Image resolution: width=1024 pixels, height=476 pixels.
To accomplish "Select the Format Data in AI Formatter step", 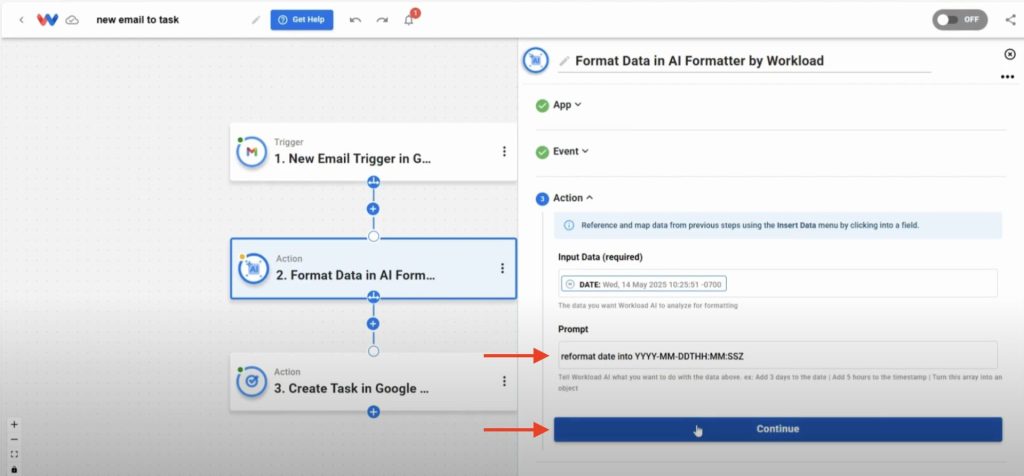I will pyautogui.click(x=373, y=268).
